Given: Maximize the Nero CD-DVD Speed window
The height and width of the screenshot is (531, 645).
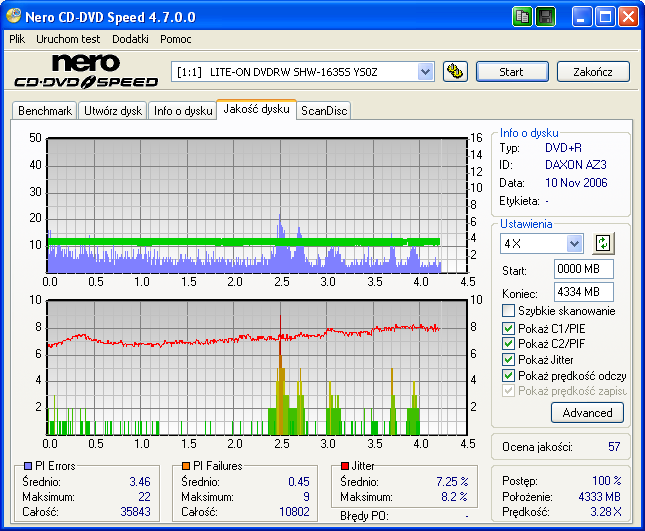Looking at the screenshot, I should coord(605,17).
